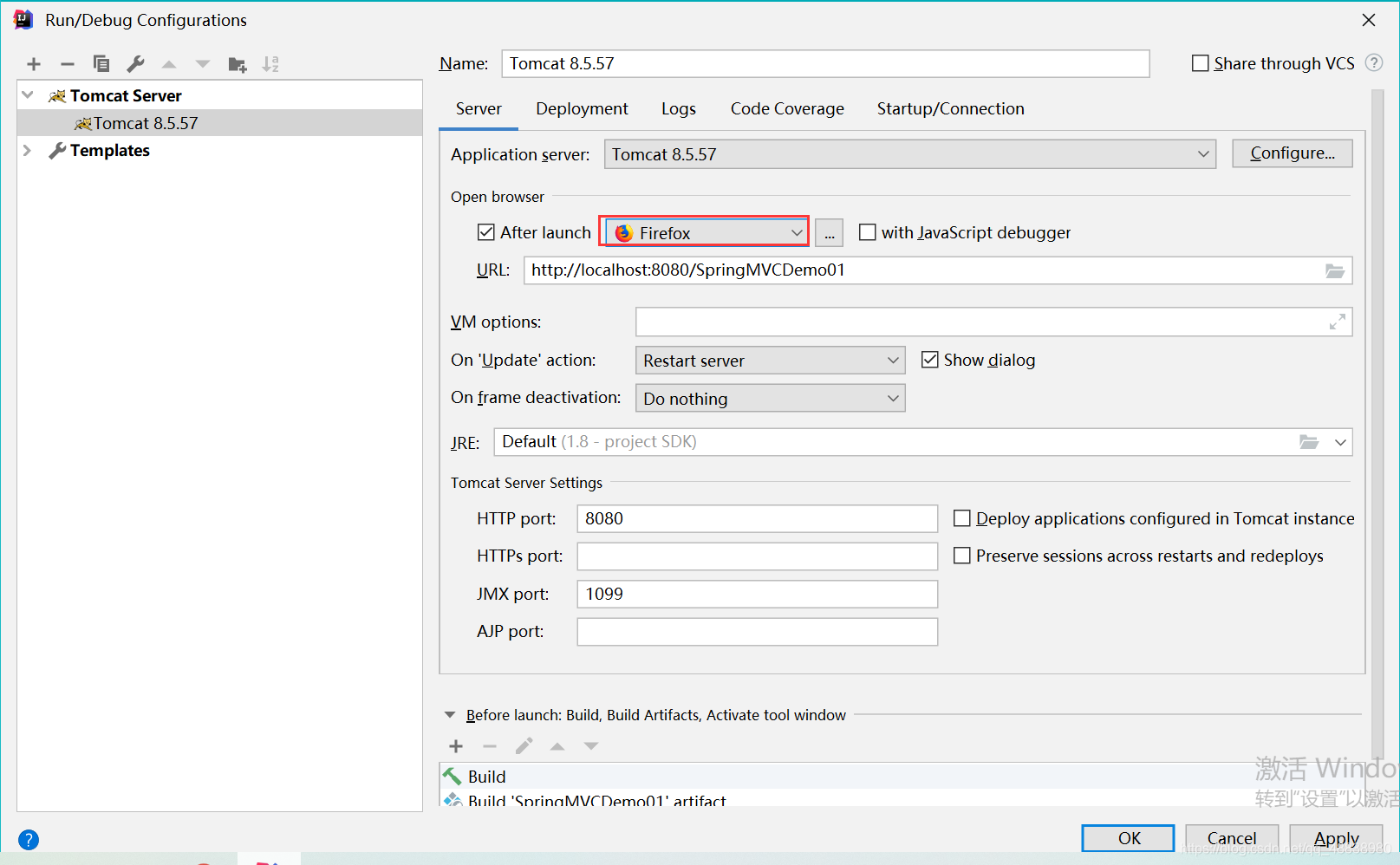Toggle Share through VCS checkbox
Image resolution: width=1400 pixels, height=865 pixels.
point(1201,63)
